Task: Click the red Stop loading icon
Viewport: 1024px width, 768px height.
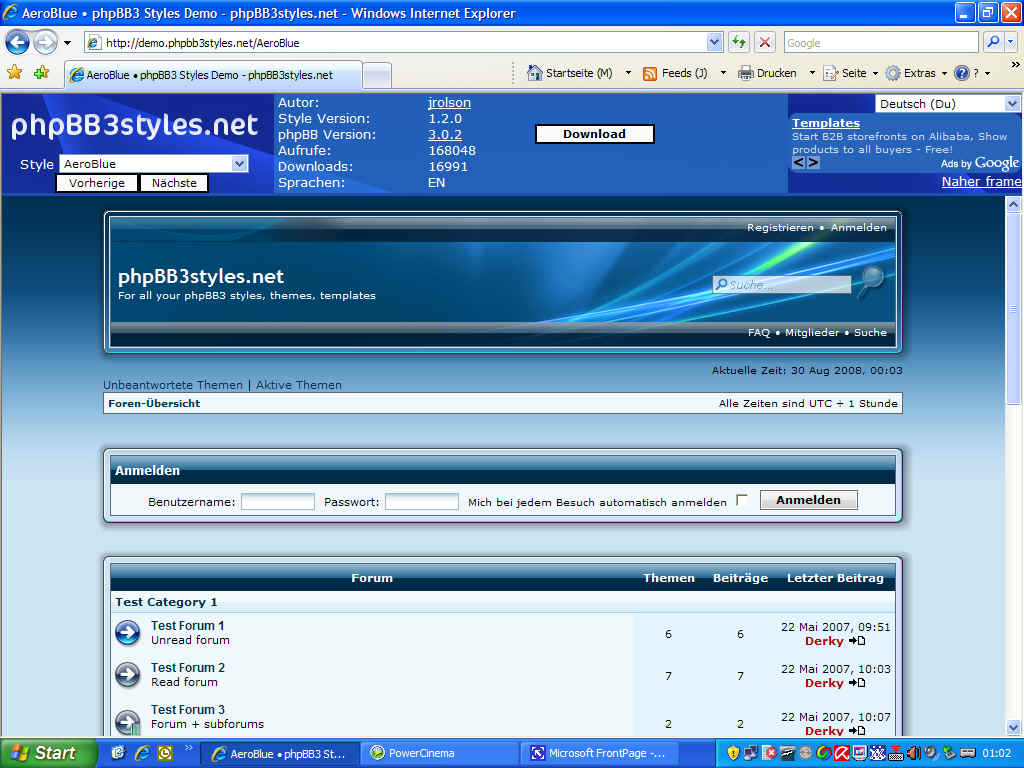Action: click(x=765, y=42)
